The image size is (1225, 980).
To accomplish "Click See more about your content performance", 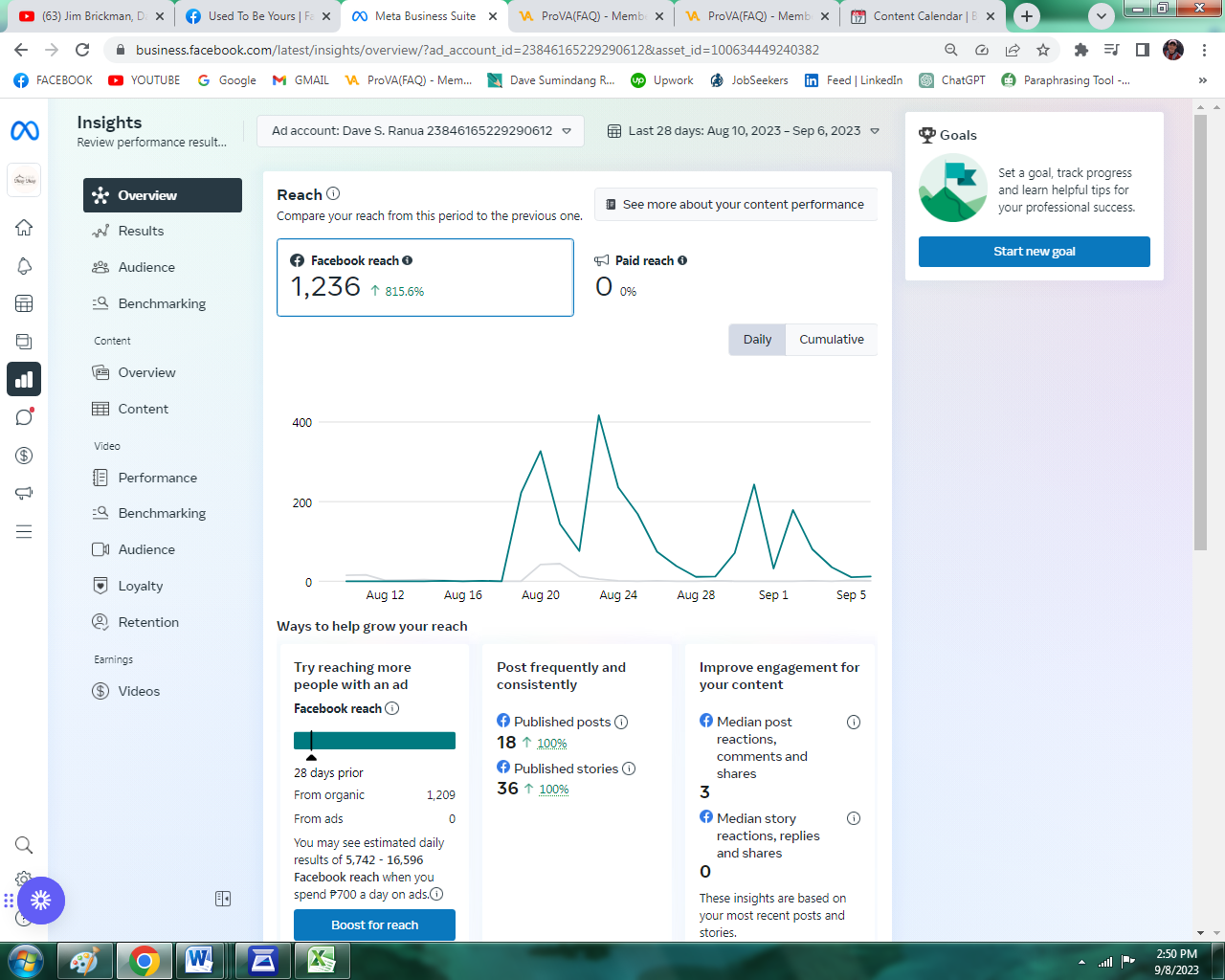I will pyautogui.click(x=735, y=205).
